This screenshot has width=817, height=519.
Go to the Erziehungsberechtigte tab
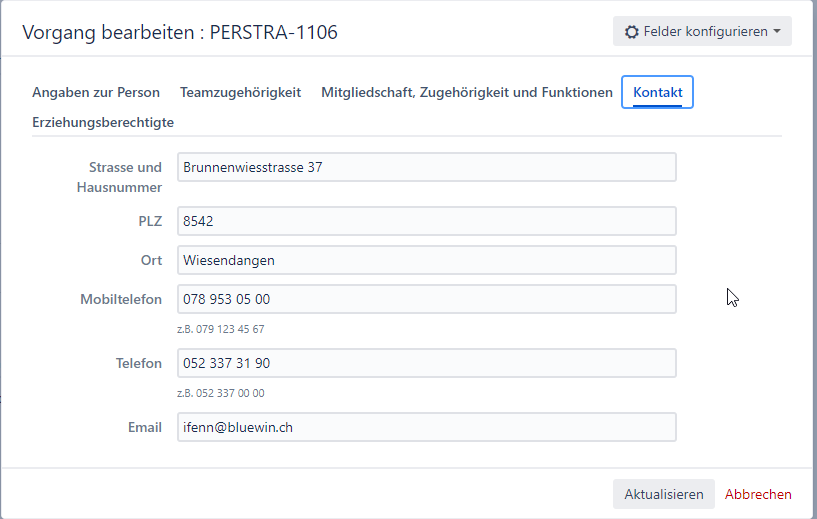pyautogui.click(x=103, y=122)
